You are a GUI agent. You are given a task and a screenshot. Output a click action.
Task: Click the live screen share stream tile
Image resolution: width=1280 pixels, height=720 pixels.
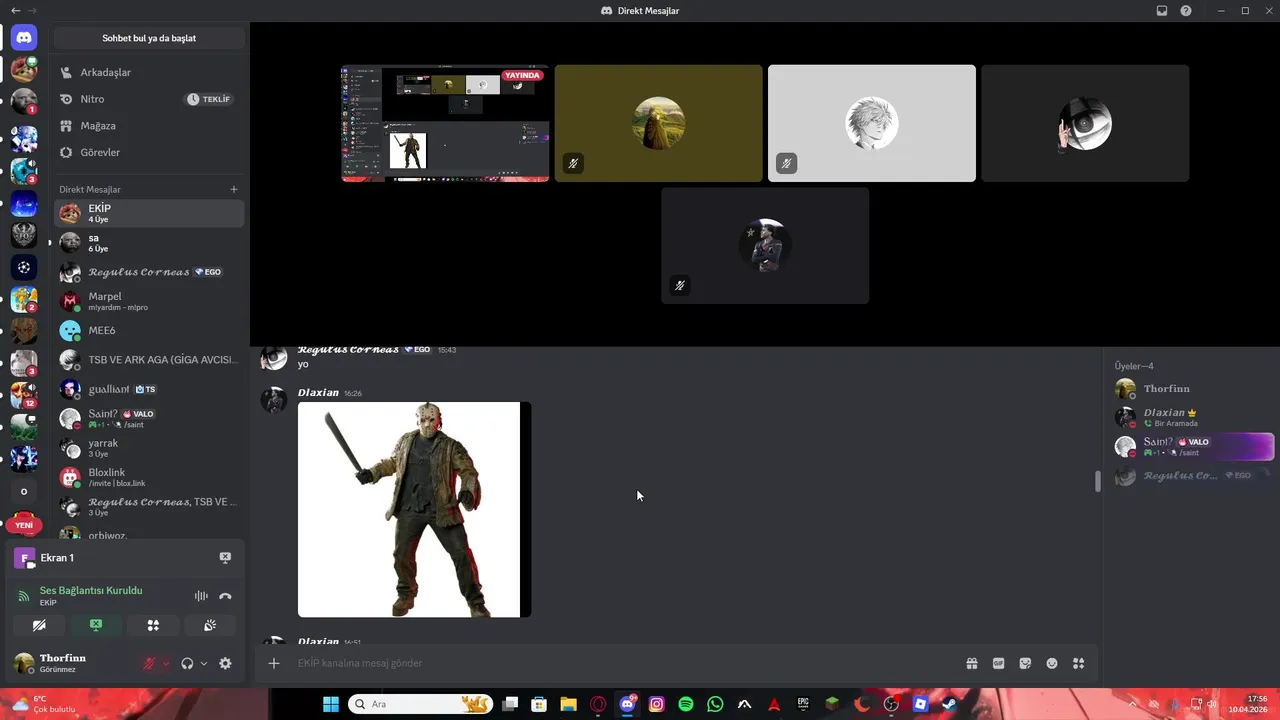pos(445,123)
